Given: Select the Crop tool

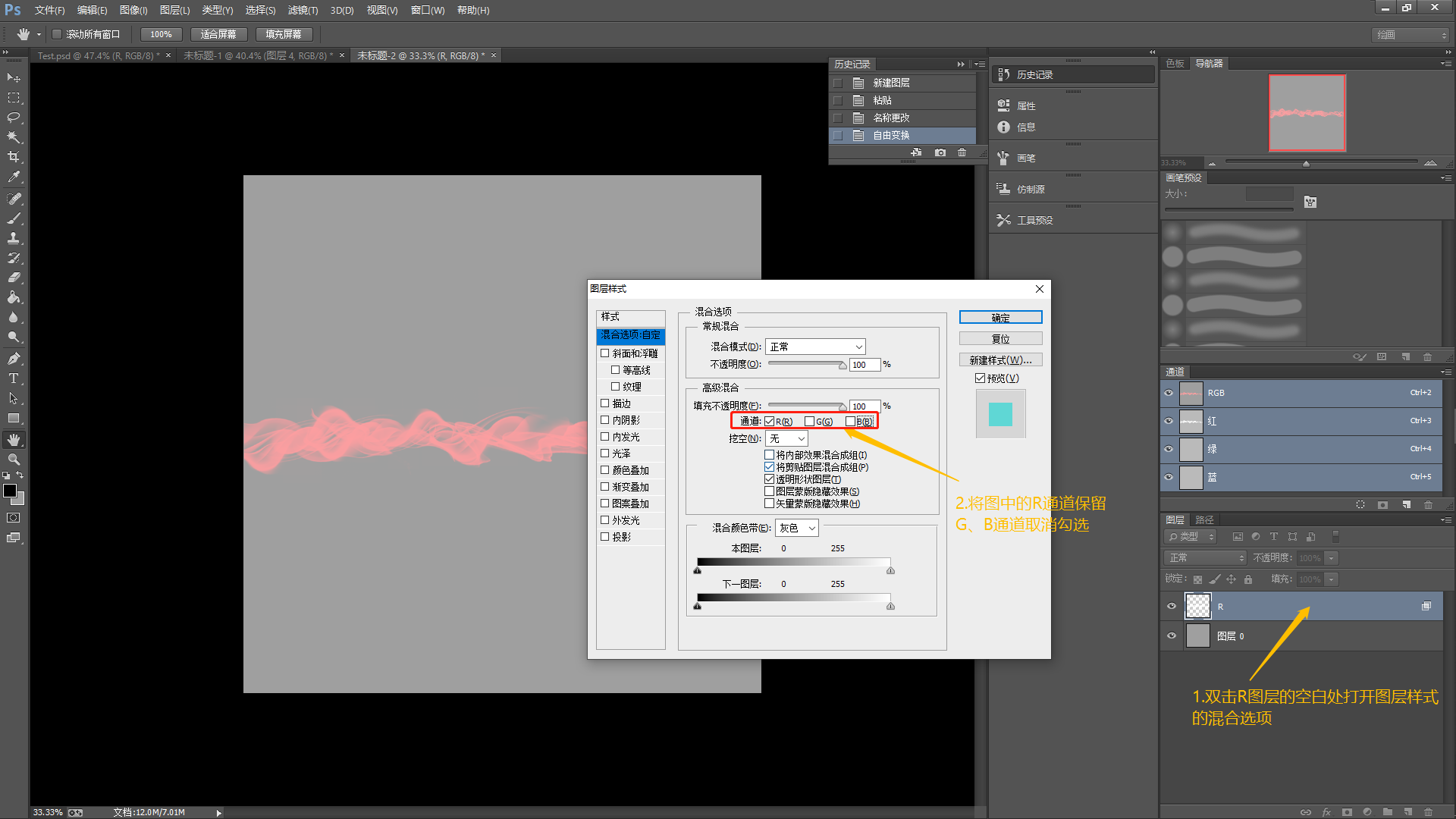Looking at the screenshot, I should click(x=14, y=157).
